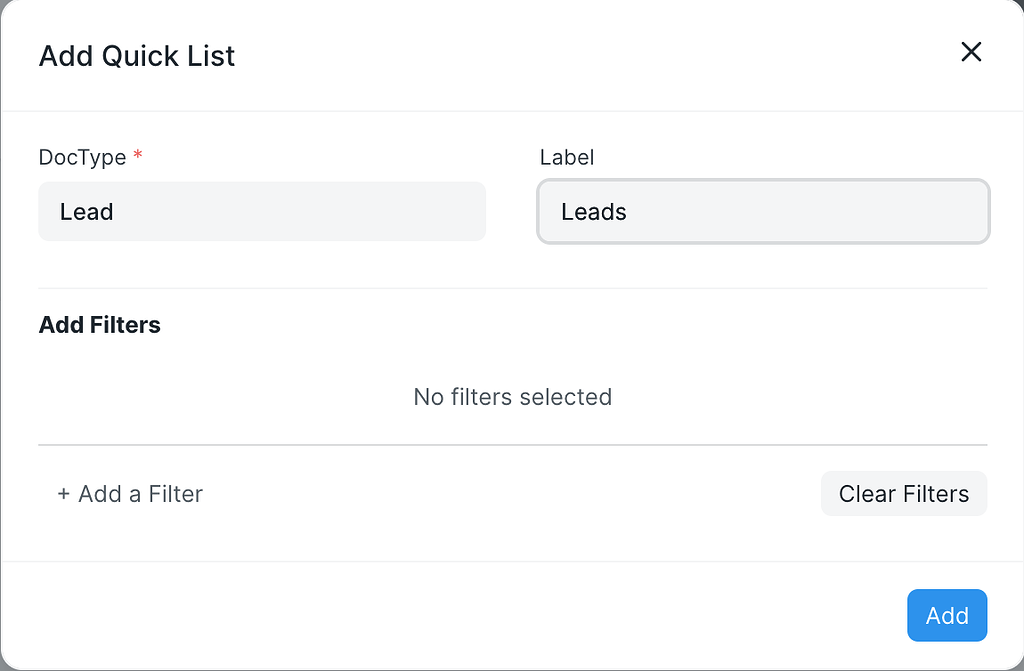
Task: Click the Lead value in DocType
Action: (x=88, y=211)
